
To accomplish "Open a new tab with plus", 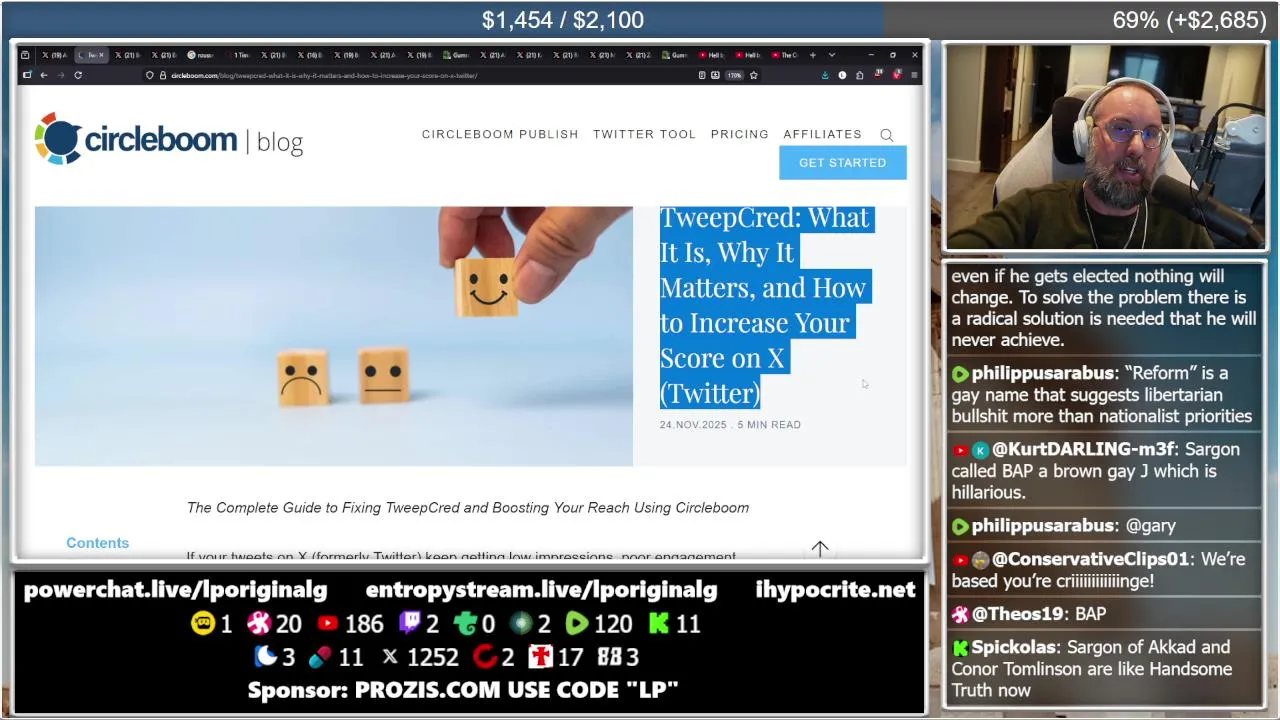I will pyautogui.click(x=813, y=55).
